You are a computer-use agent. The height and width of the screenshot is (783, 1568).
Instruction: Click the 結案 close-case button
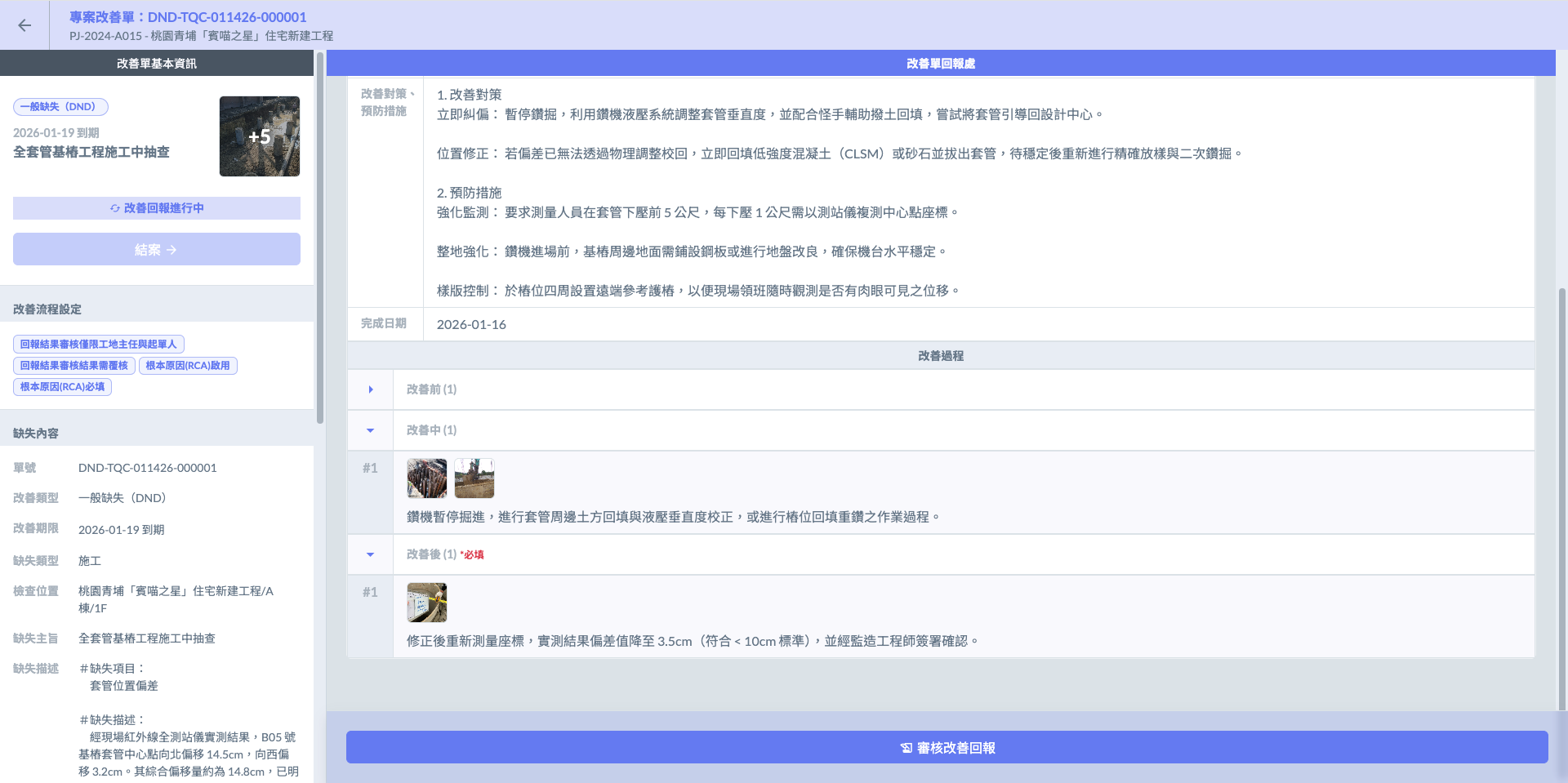coord(156,250)
